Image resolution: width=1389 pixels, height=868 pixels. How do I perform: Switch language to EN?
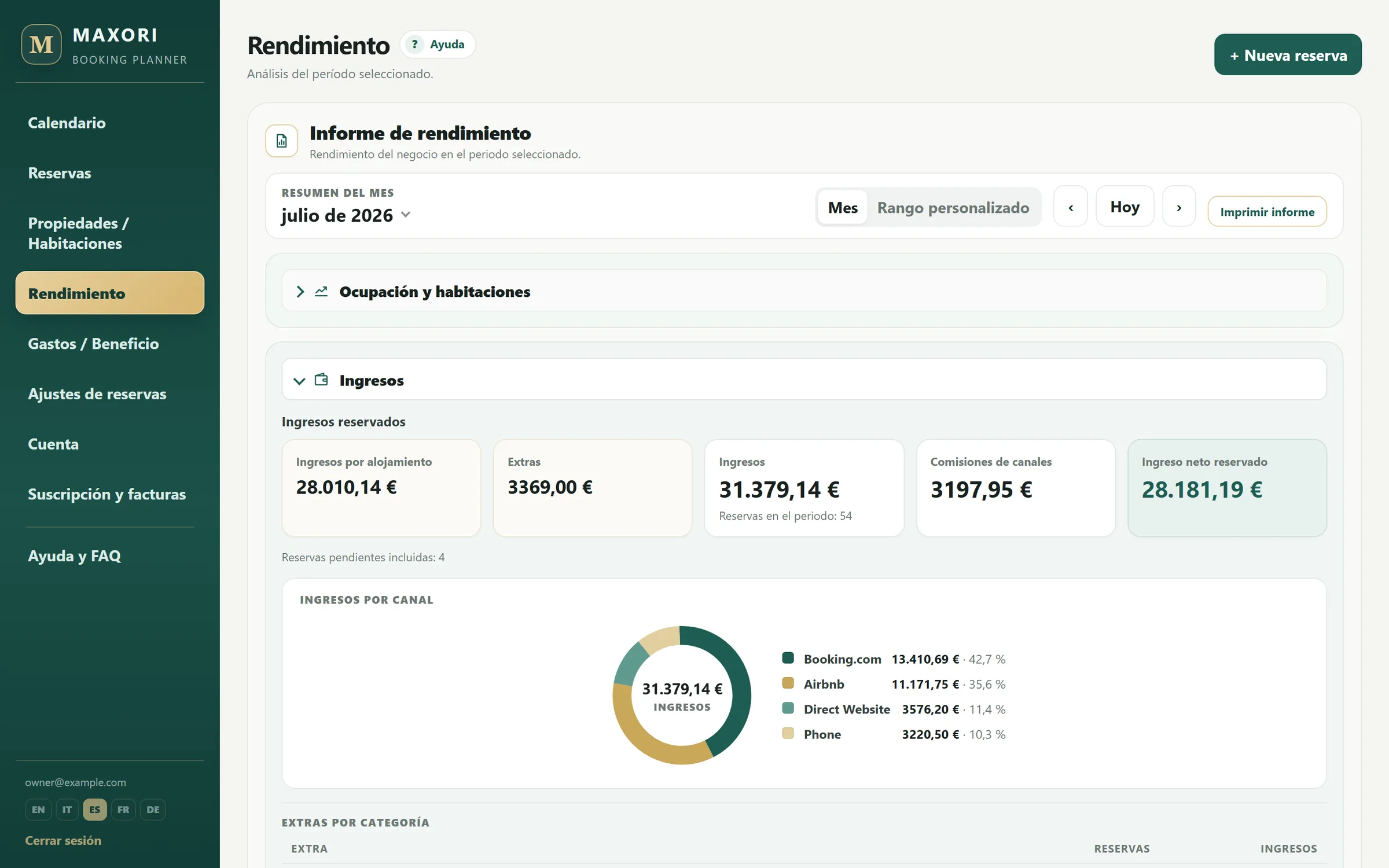point(38,810)
